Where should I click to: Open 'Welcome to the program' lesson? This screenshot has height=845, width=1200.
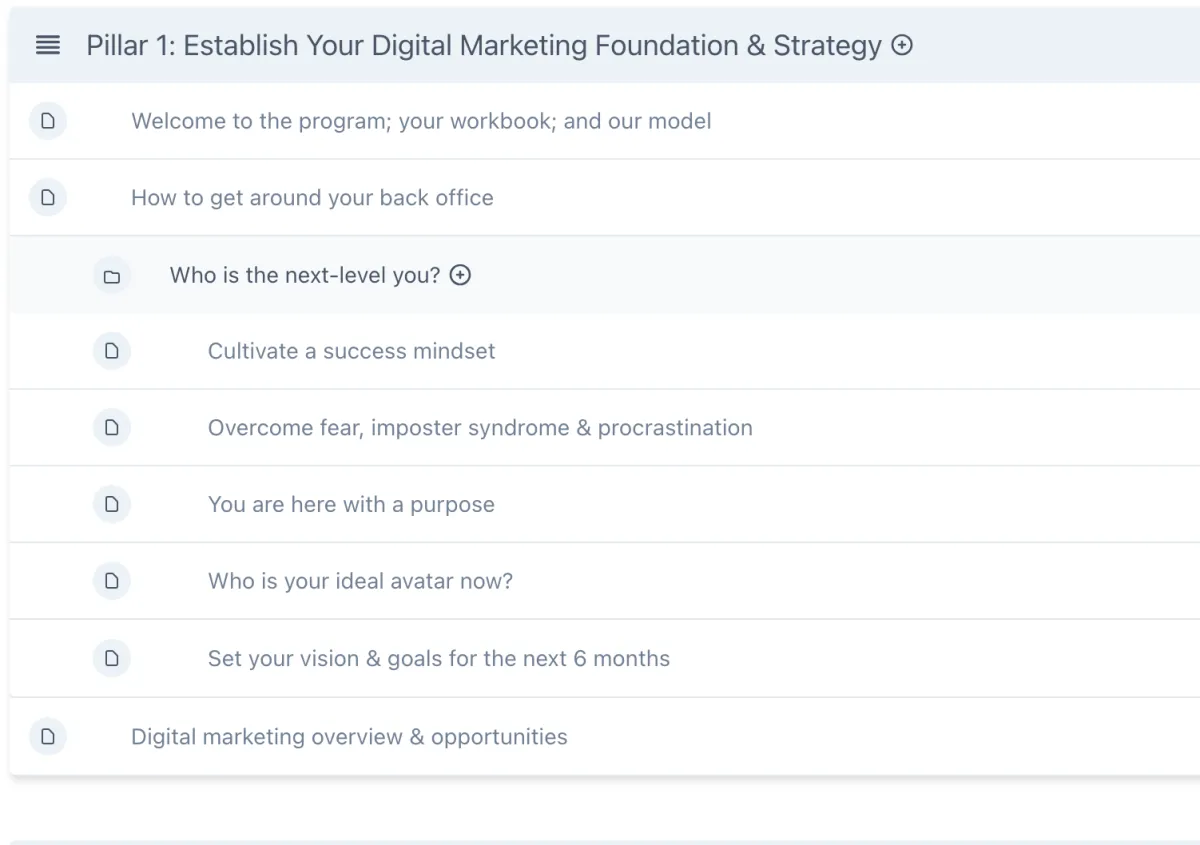pos(421,122)
